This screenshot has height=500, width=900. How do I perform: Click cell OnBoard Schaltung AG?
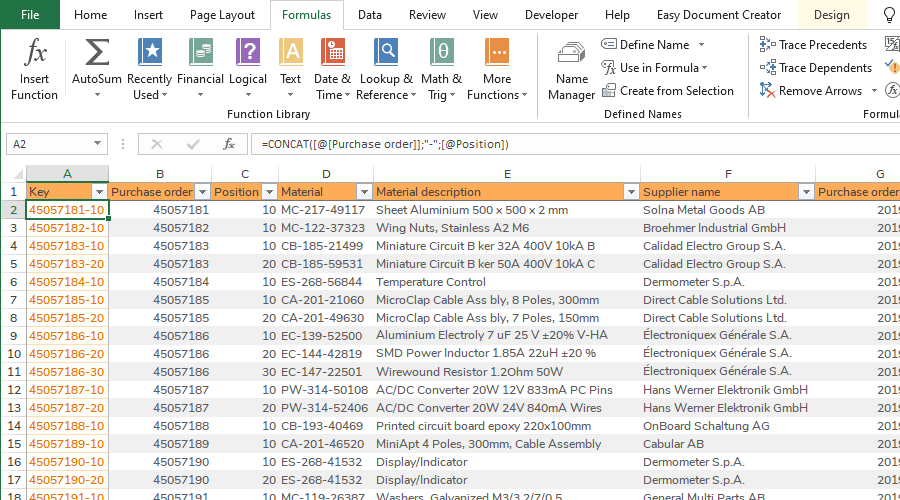[727, 426]
